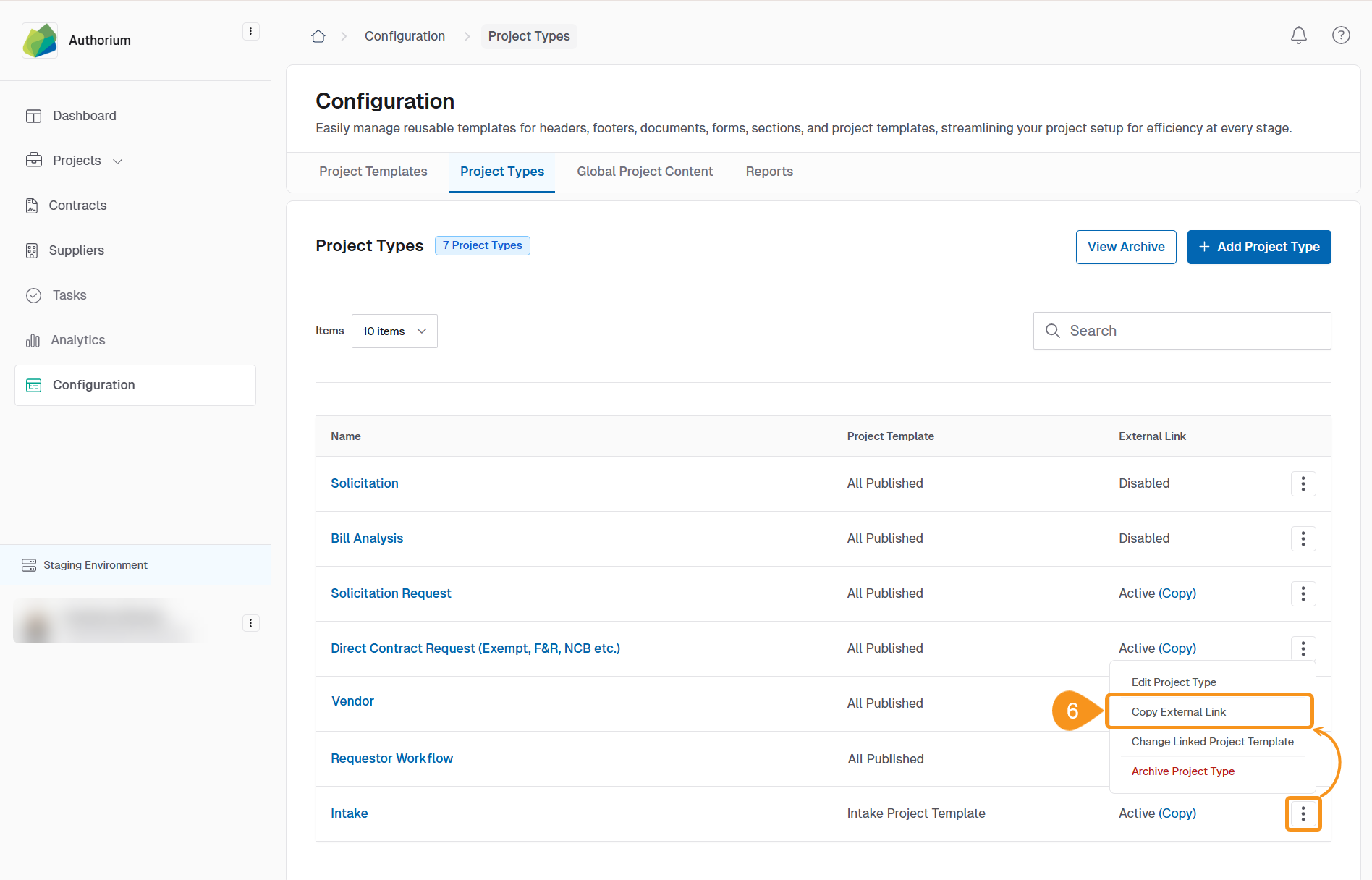Focus the Search input field
The height and width of the screenshot is (880, 1372).
[x=1194, y=331]
